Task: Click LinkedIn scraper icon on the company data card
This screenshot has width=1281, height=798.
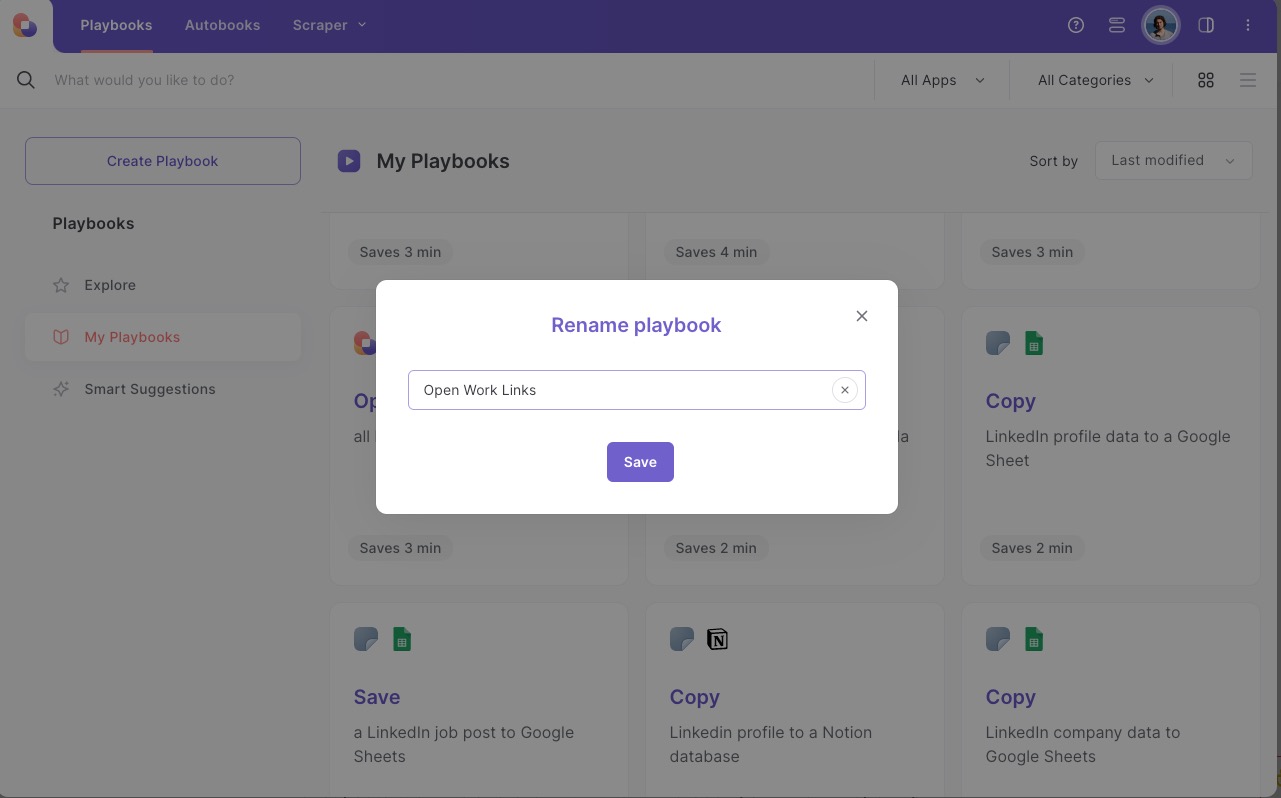Action: (998, 640)
